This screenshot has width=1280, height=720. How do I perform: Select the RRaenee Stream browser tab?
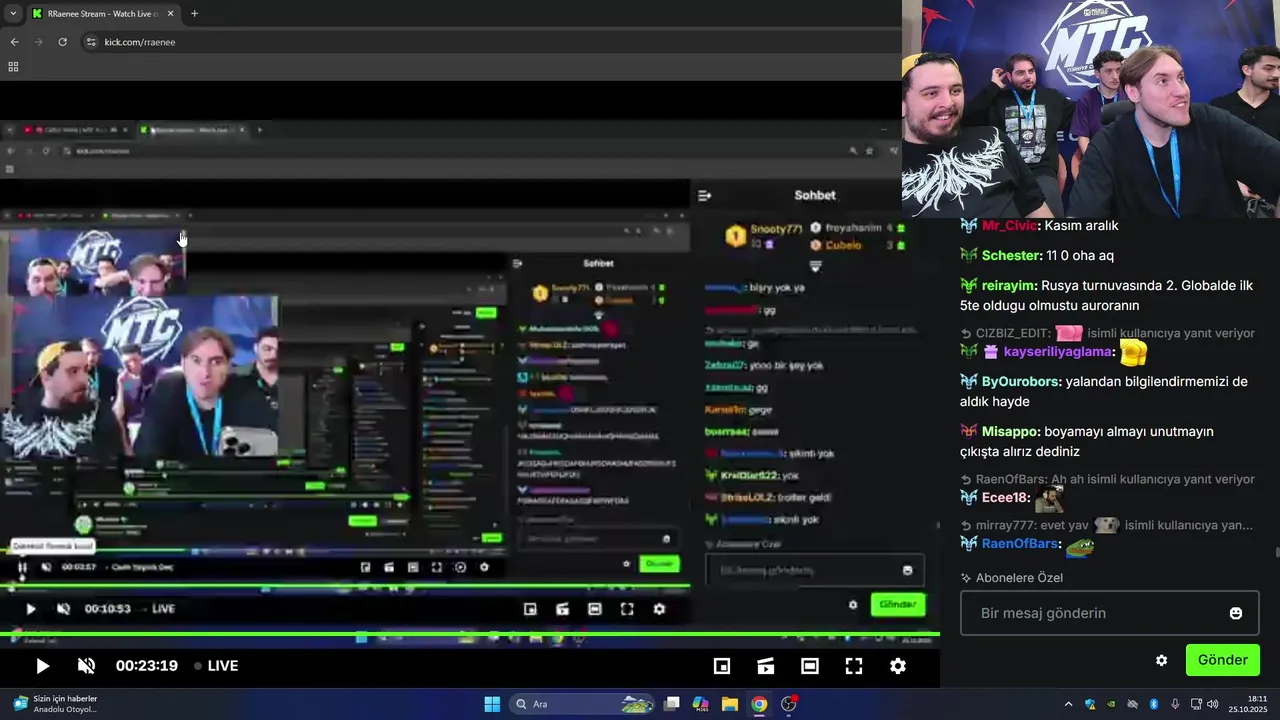(102, 14)
